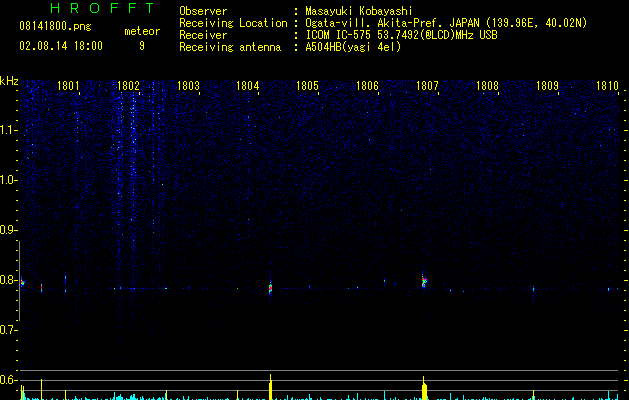Screen dimensions: 629x400
Task: Click the 1.0 frequency axis label
Action: point(8,180)
